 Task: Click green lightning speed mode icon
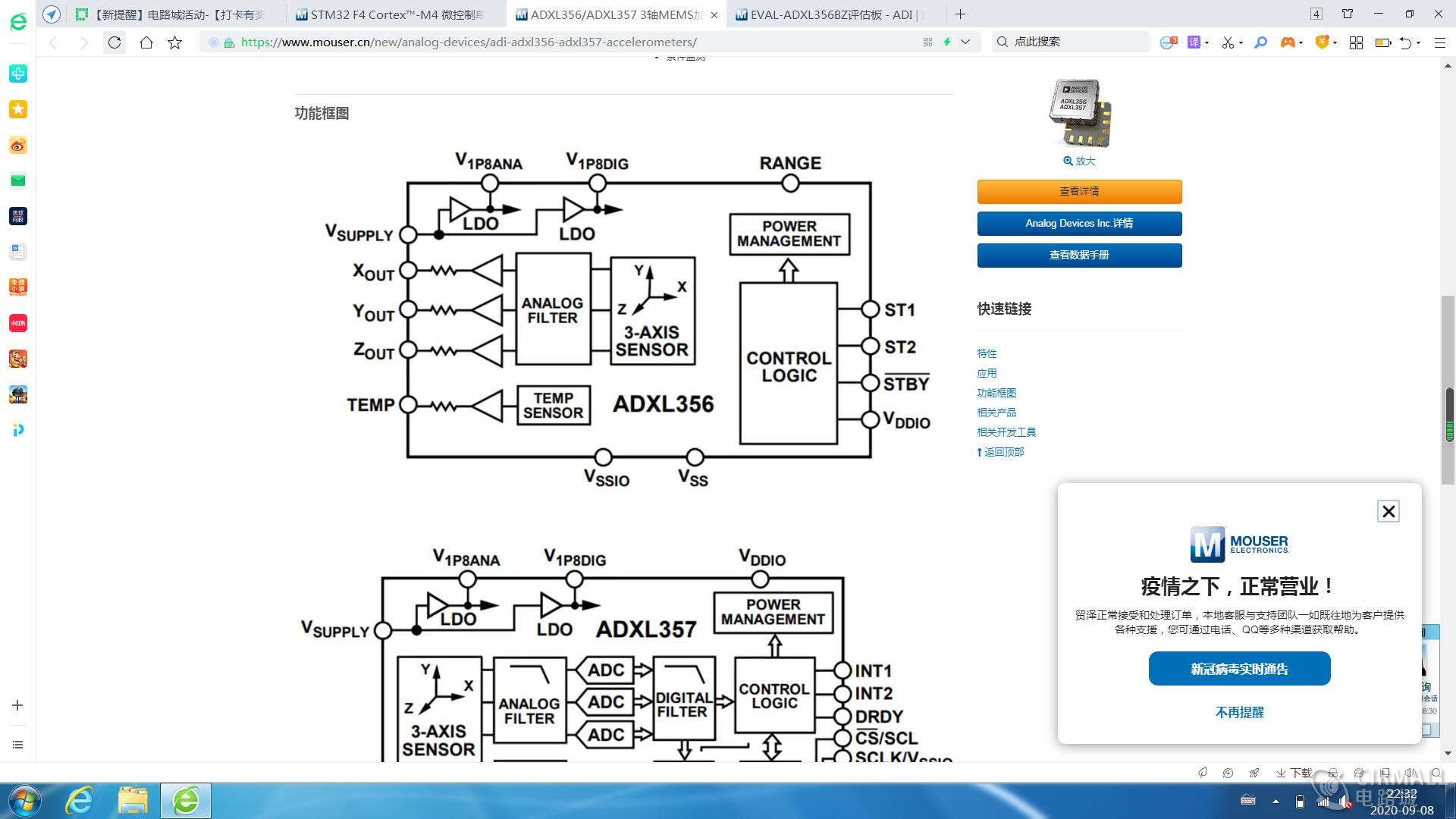coord(947,42)
